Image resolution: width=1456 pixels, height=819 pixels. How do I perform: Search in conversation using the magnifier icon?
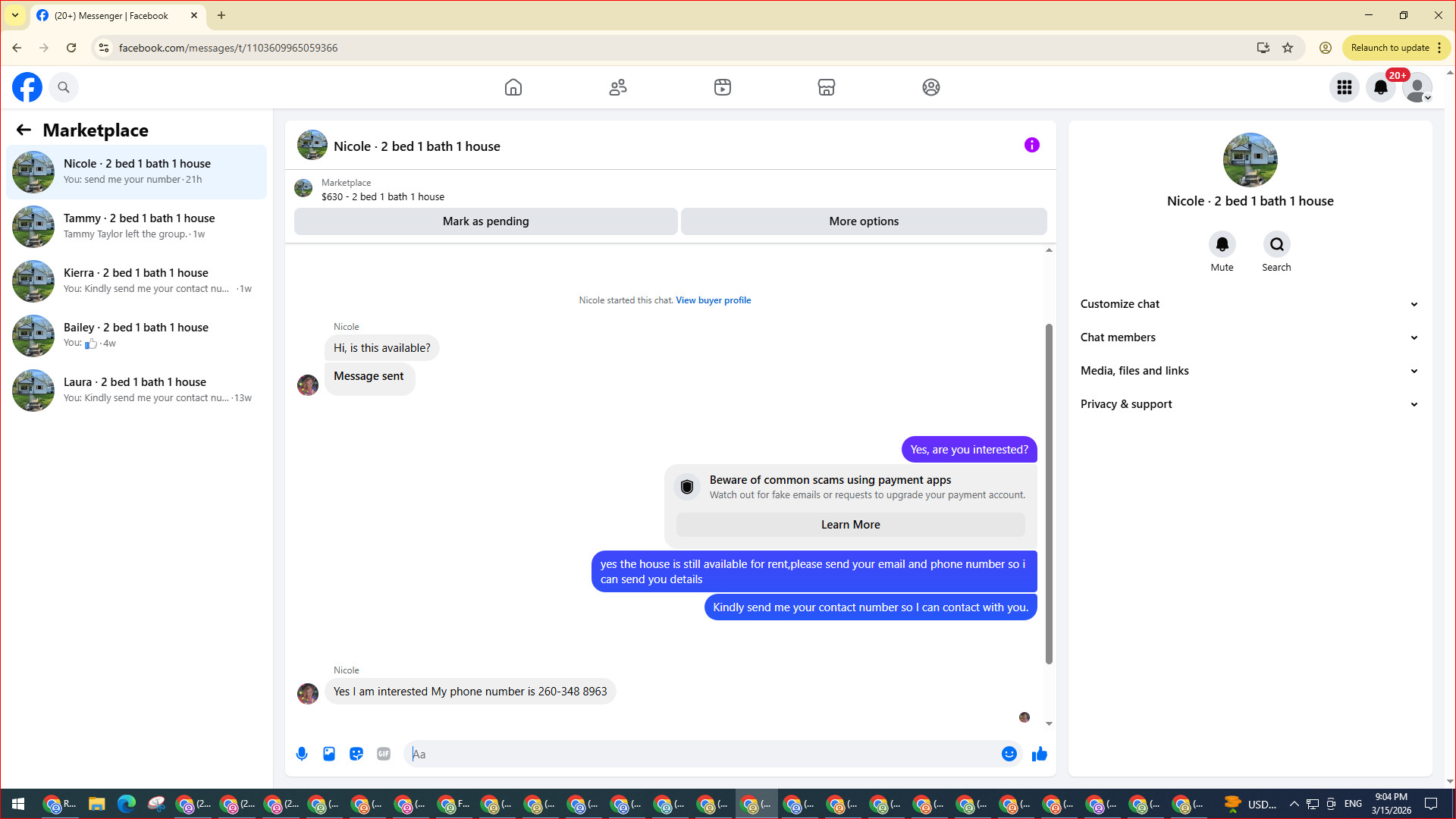(1277, 244)
